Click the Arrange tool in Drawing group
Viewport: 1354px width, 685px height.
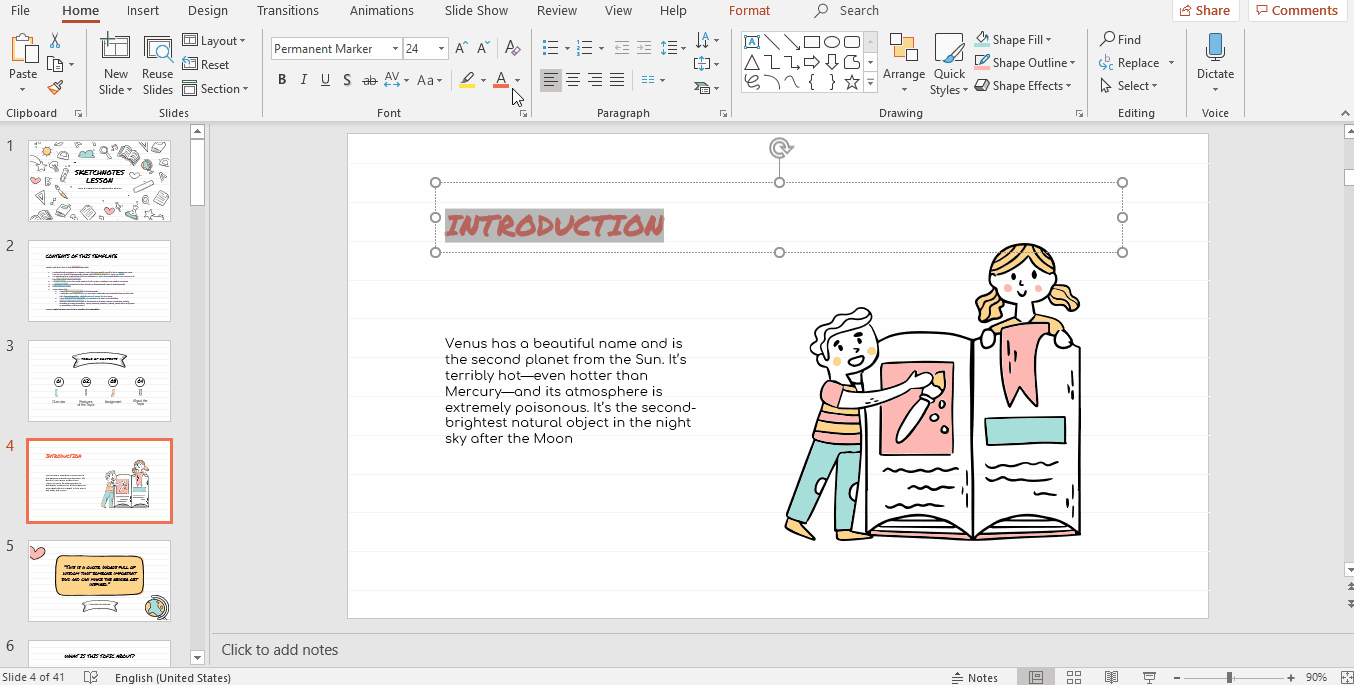903,63
